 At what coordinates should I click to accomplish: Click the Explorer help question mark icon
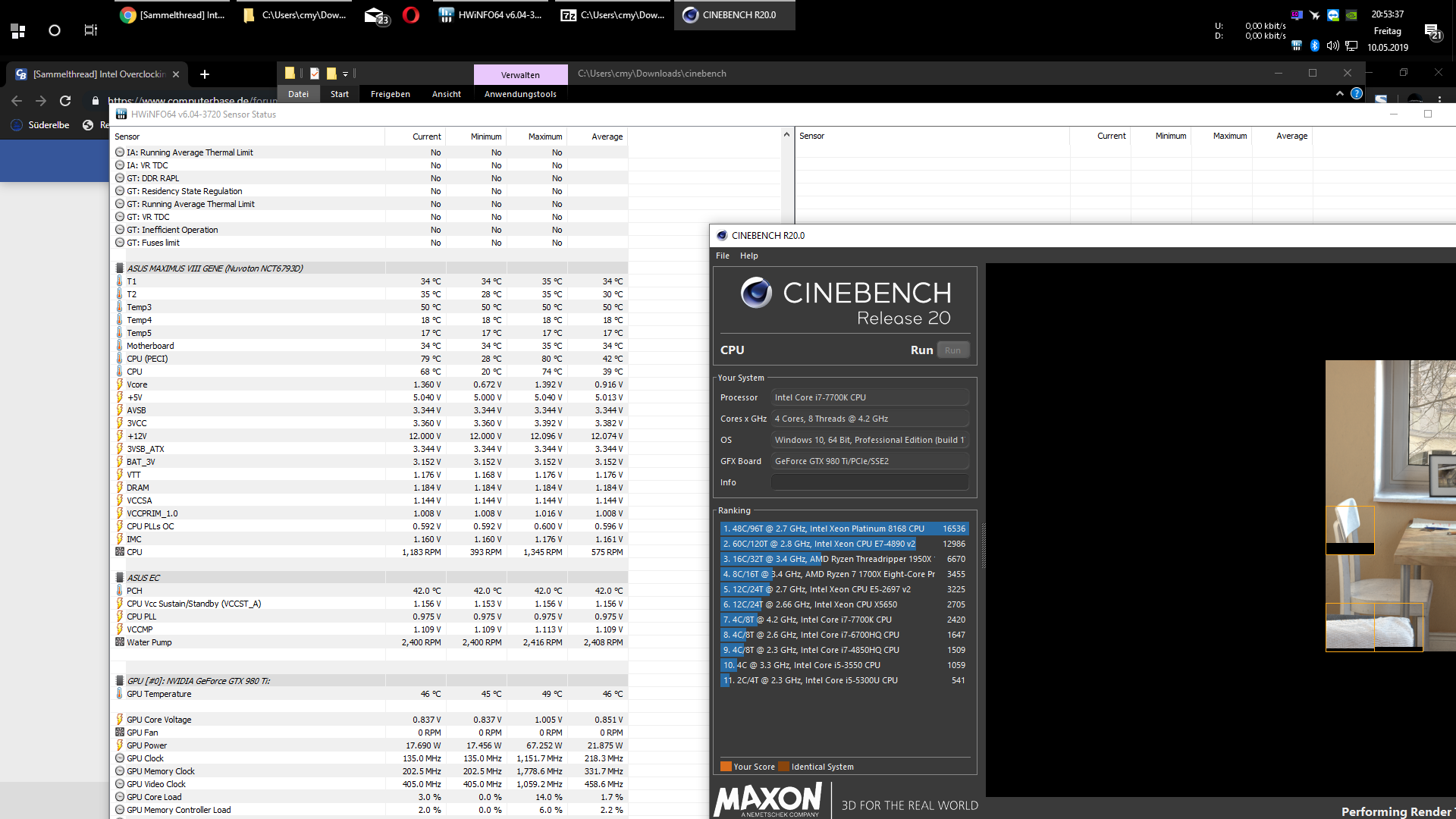click(1357, 94)
